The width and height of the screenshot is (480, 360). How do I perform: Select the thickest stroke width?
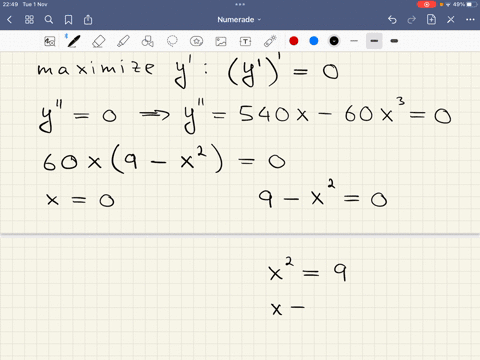(x=394, y=41)
